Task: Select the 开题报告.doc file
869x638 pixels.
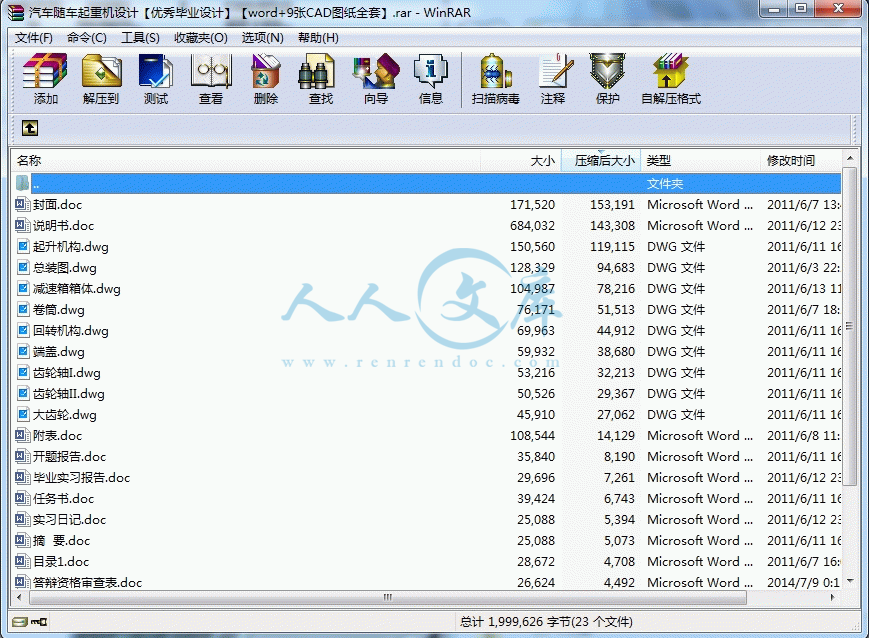Action: tap(69, 457)
